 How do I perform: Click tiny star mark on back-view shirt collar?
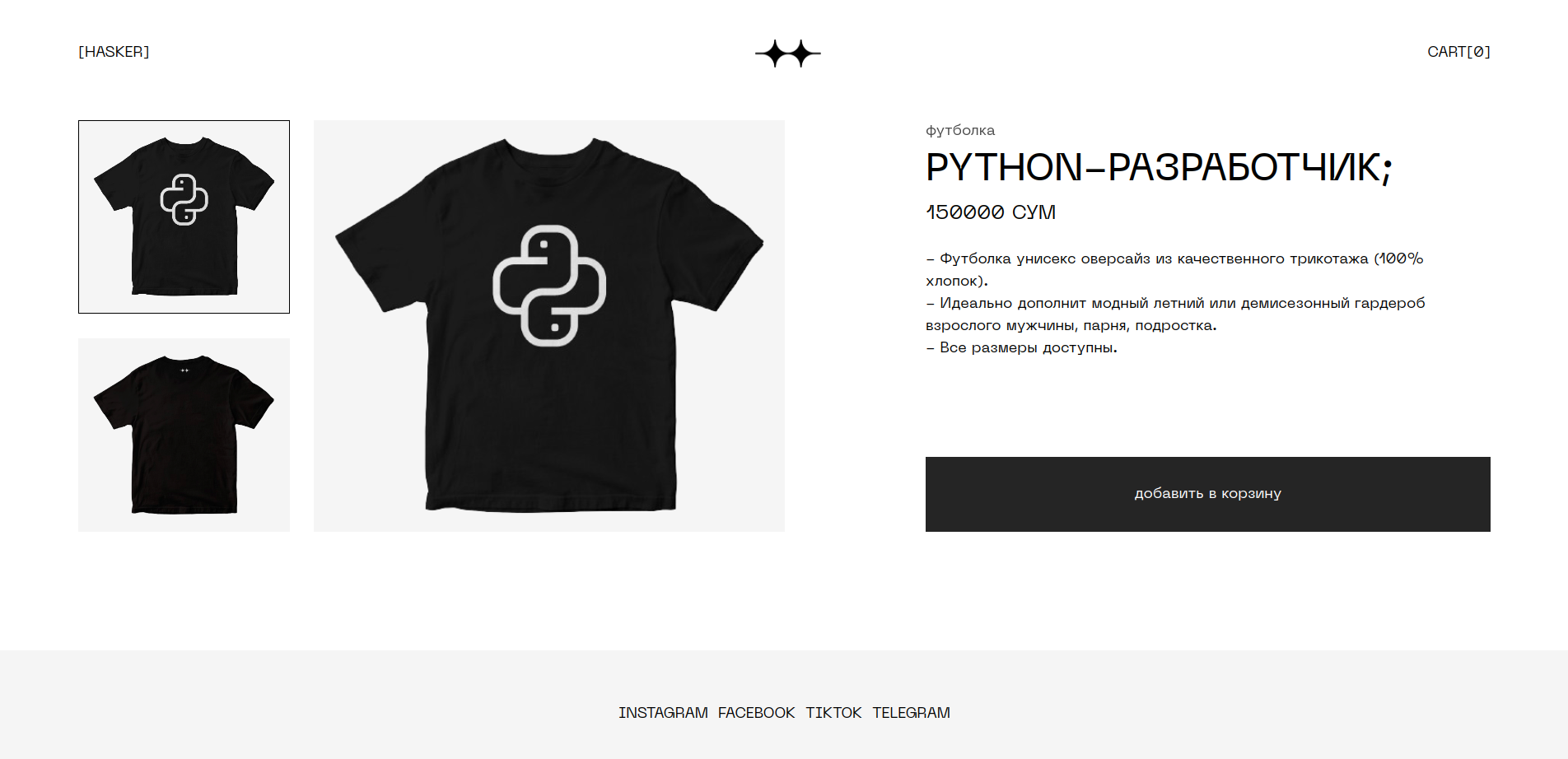tap(184, 370)
